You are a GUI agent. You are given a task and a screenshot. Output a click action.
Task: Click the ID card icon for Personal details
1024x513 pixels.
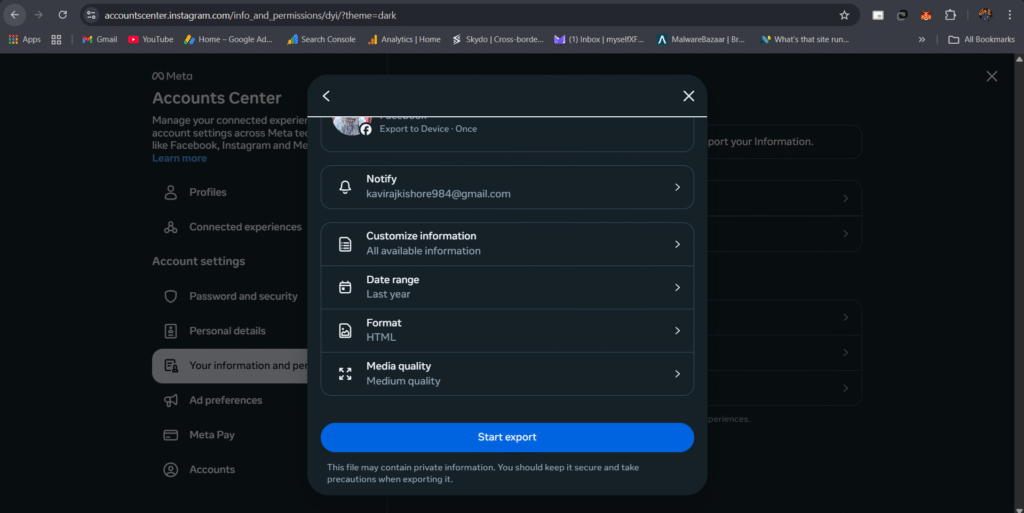(170, 331)
